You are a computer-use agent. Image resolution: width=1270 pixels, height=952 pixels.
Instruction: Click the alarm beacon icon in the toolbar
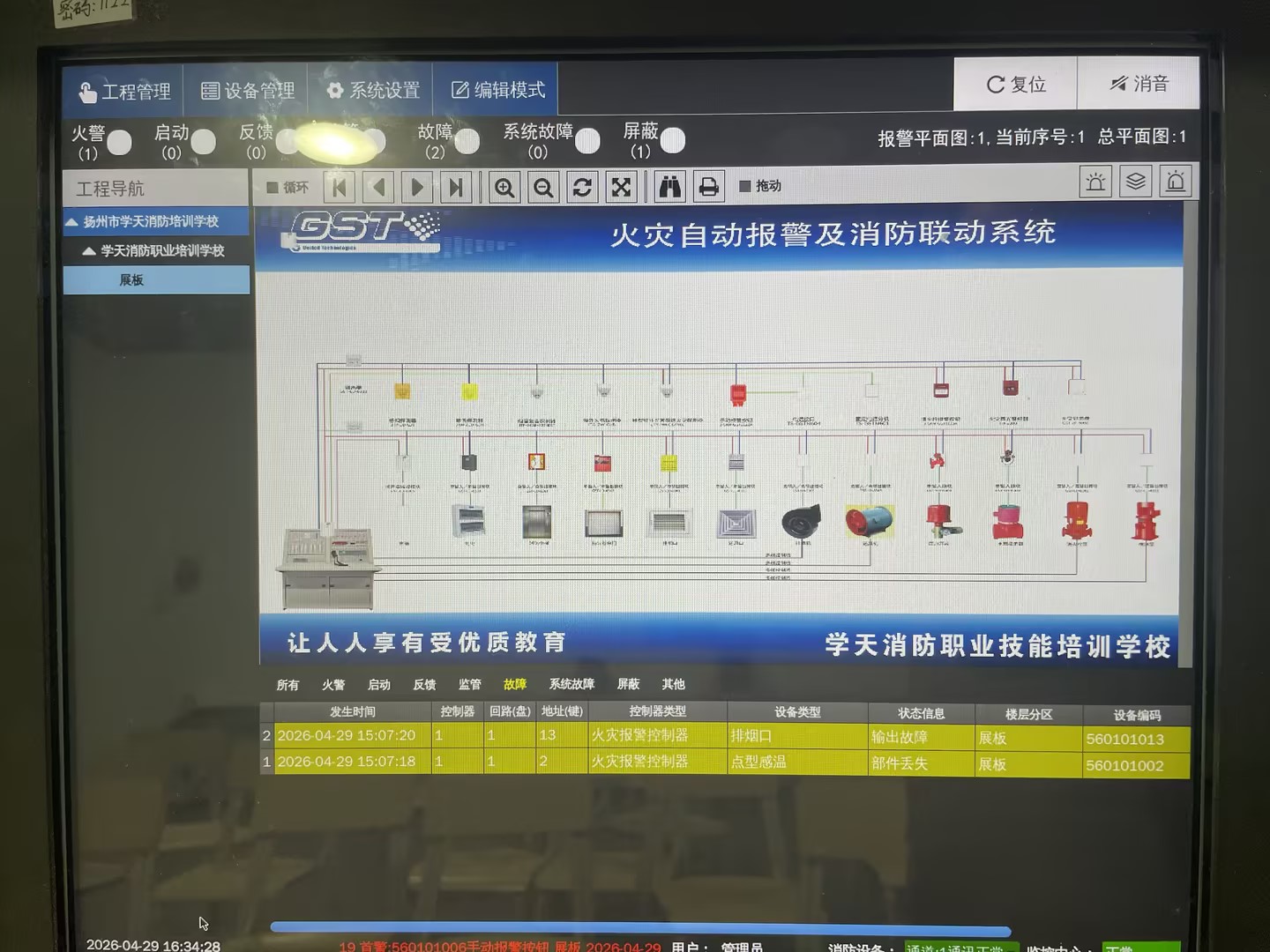coord(1095,182)
